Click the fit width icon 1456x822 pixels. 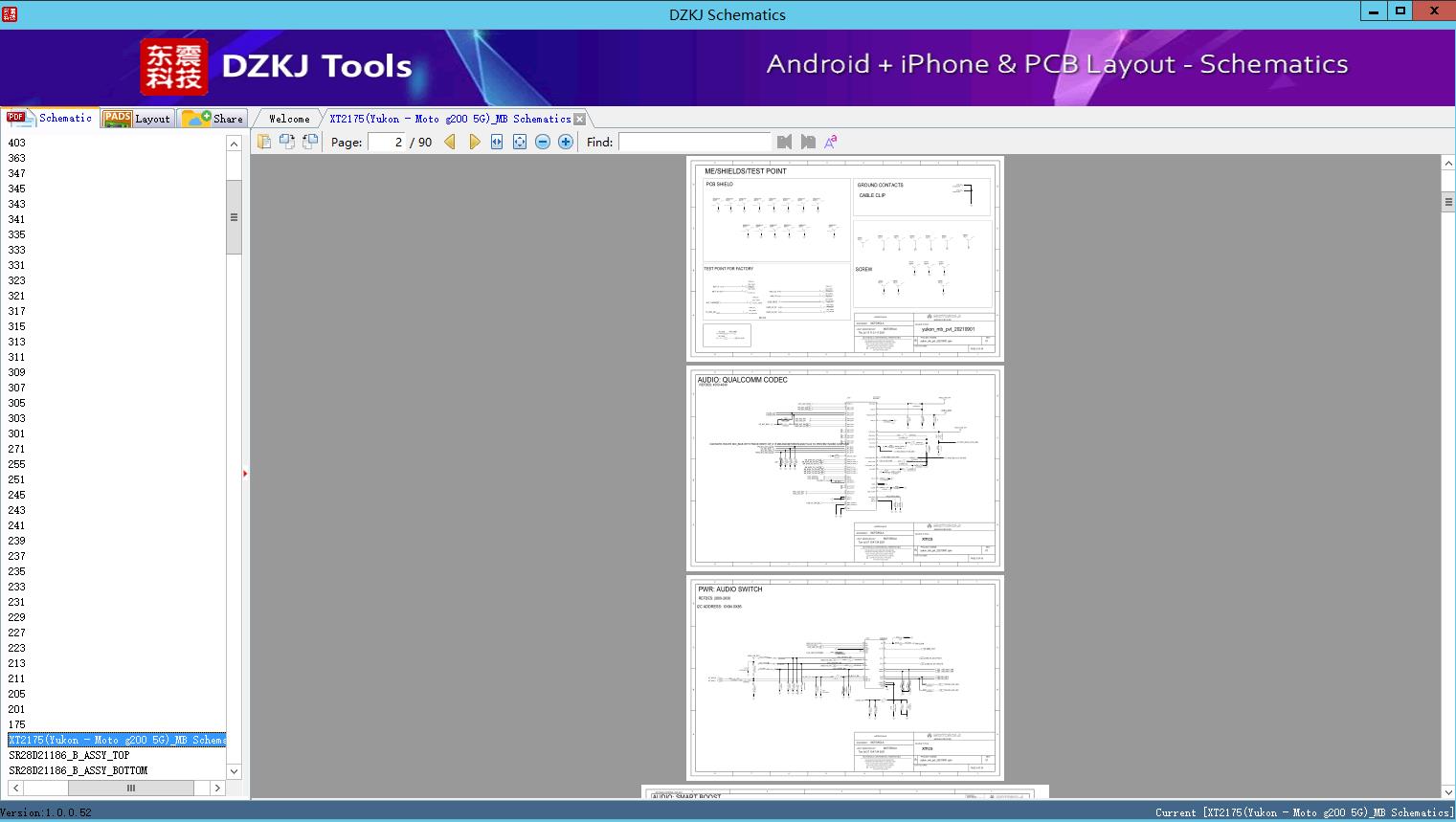pyautogui.click(x=497, y=142)
